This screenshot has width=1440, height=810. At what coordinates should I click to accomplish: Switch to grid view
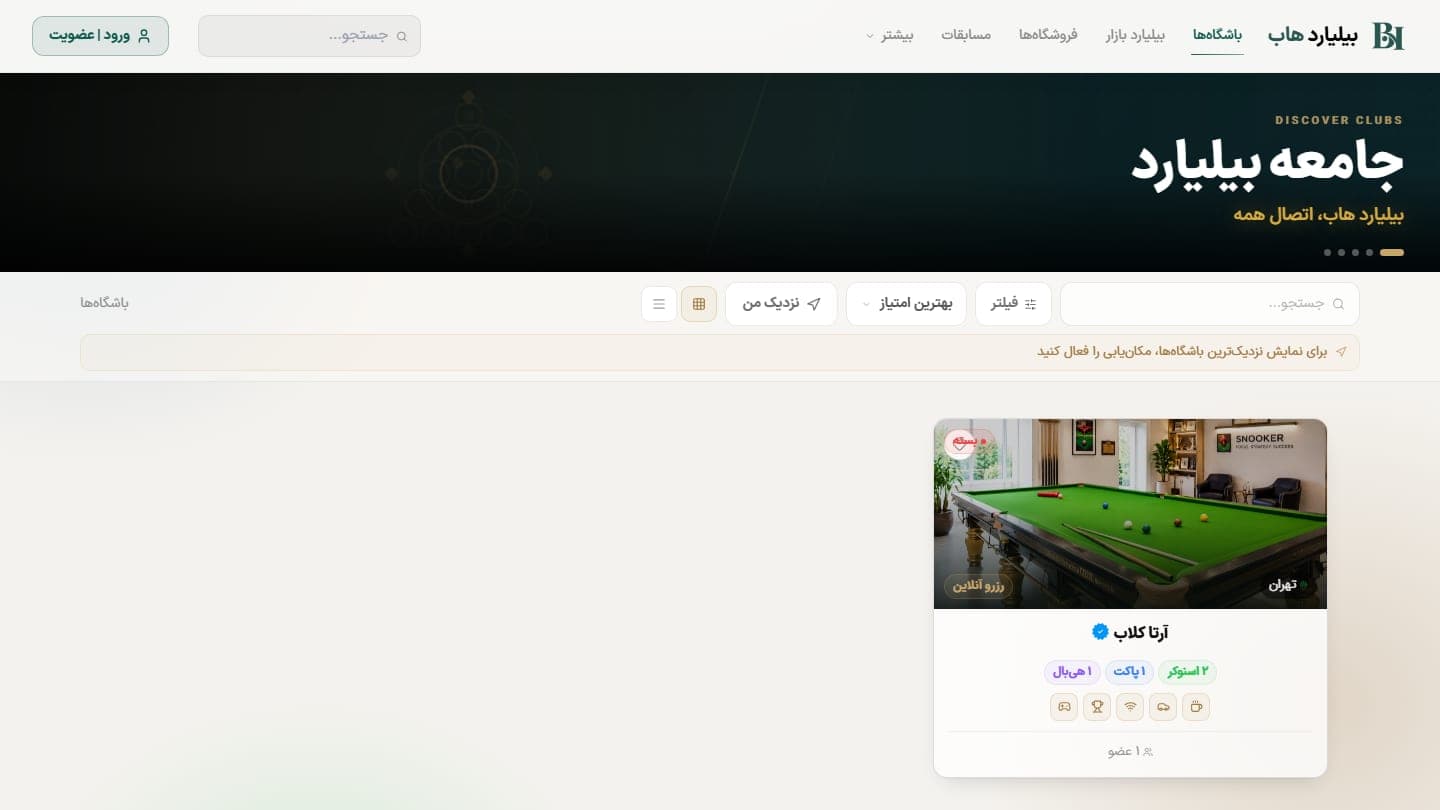(699, 304)
